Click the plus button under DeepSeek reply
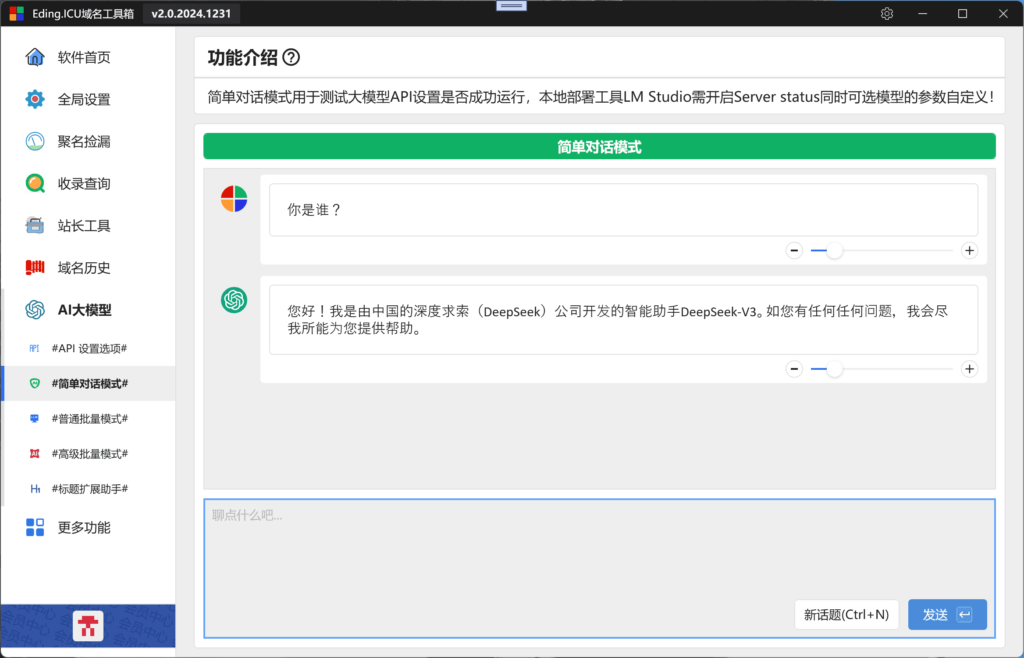The width and height of the screenshot is (1024, 658). (969, 369)
